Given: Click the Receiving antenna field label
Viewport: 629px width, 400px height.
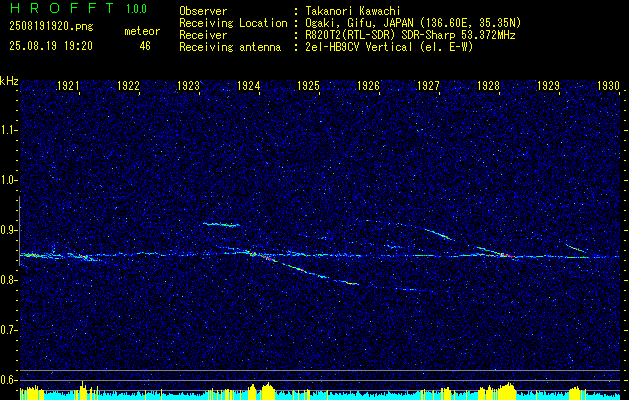Looking at the screenshot, I should pos(230,47).
